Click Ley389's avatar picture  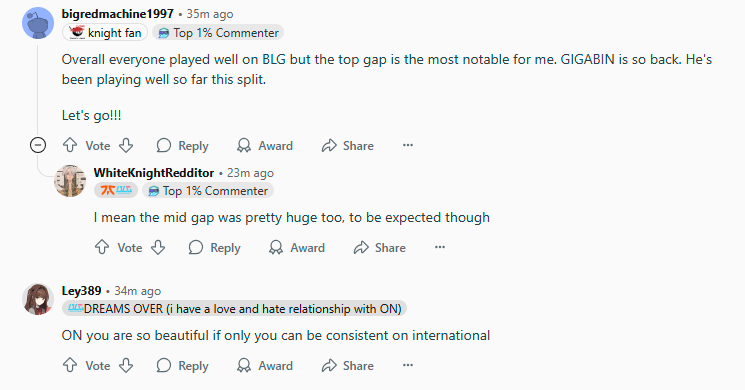pos(38,299)
